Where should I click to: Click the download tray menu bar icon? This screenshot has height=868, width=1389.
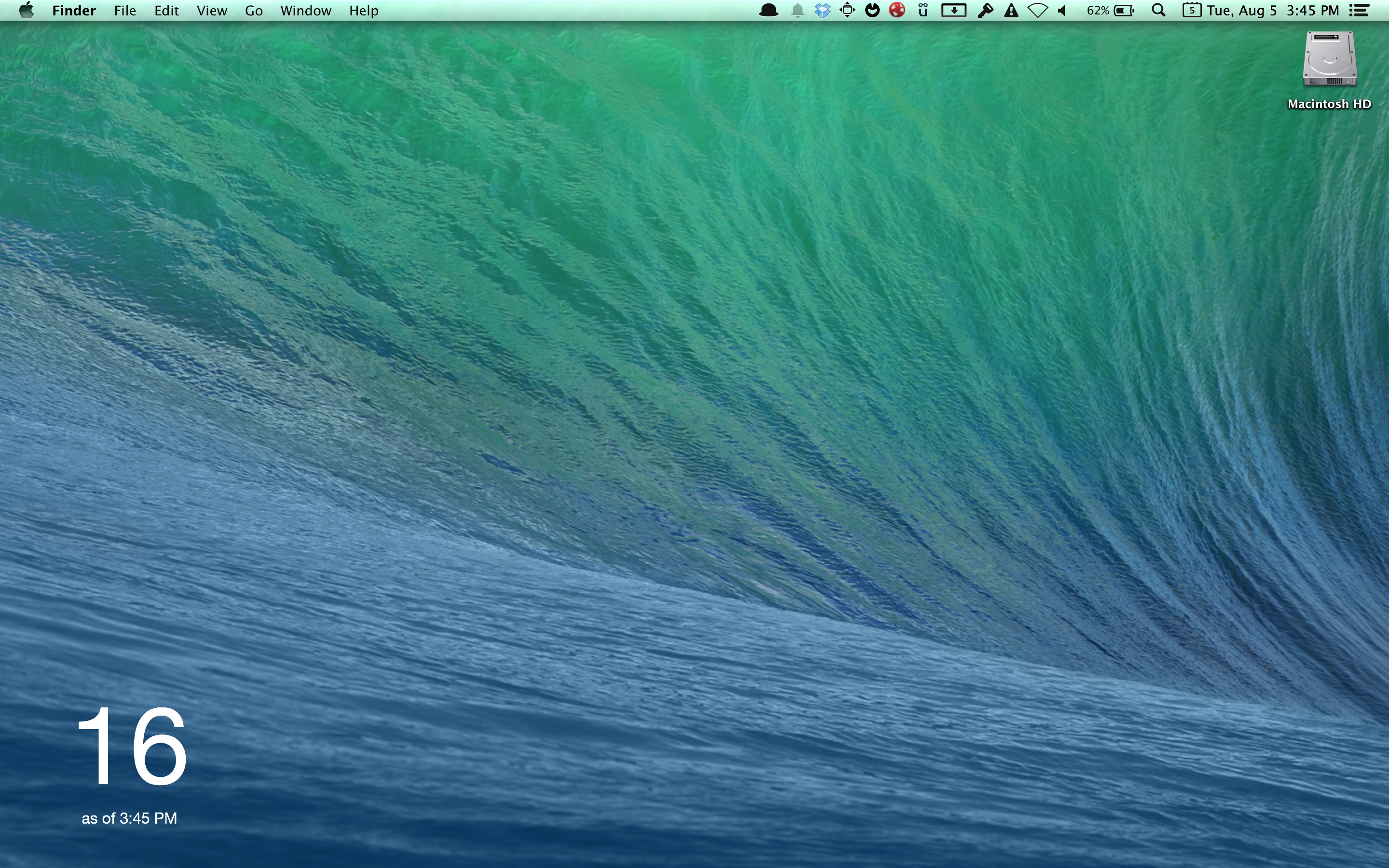point(953,10)
